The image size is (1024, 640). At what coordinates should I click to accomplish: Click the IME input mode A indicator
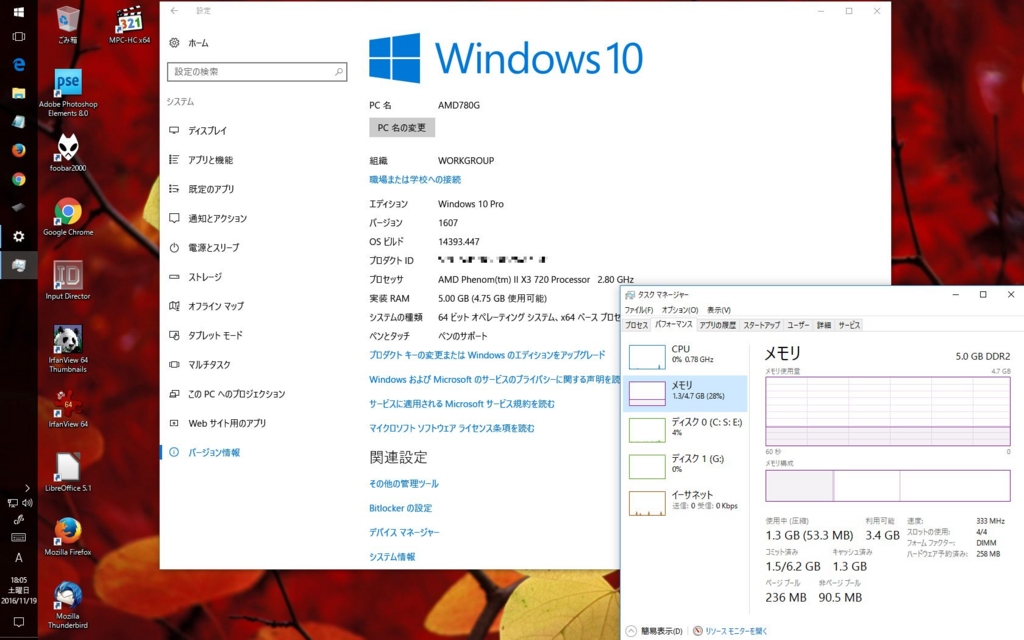[18, 558]
